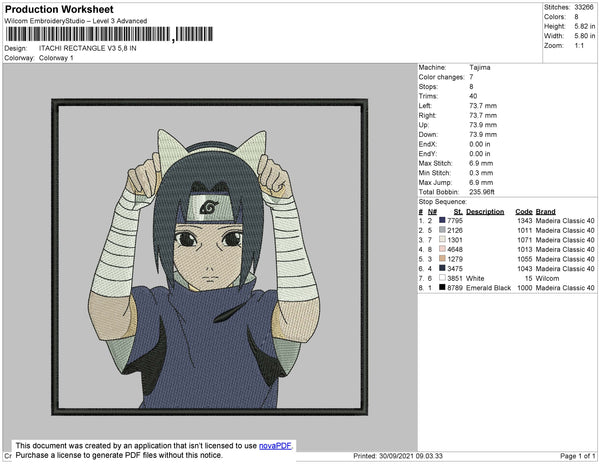Click the 'Code' column header
The width and height of the screenshot is (600, 464).
pyautogui.click(x=524, y=212)
